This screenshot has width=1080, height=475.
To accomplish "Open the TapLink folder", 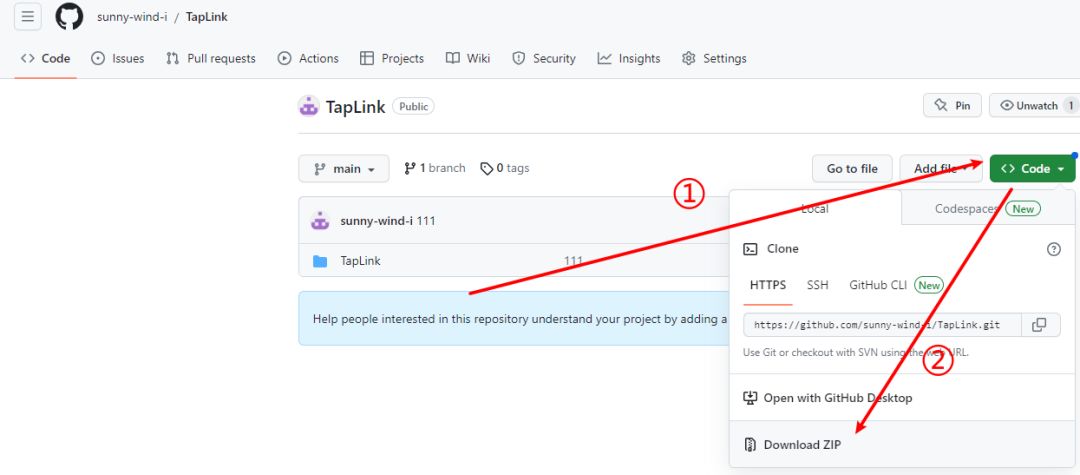I will [360, 261].
